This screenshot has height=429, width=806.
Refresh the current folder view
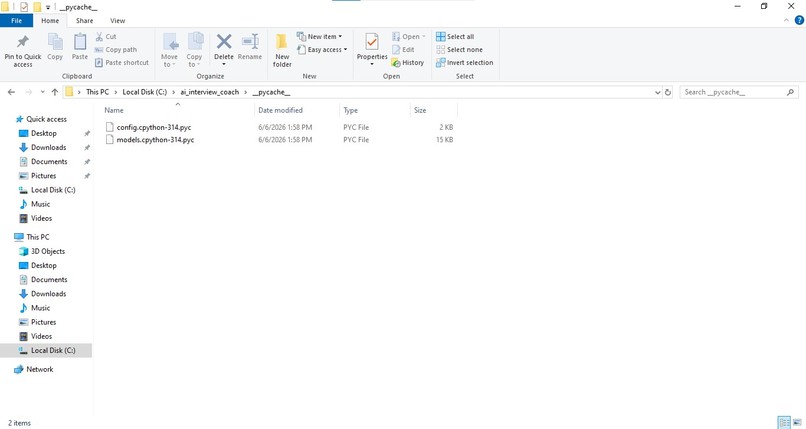[x=668, y=92]
